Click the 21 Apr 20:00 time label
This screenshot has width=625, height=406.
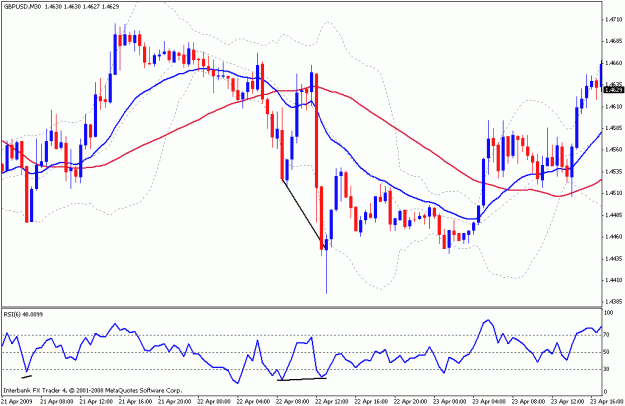coord(174,401)
